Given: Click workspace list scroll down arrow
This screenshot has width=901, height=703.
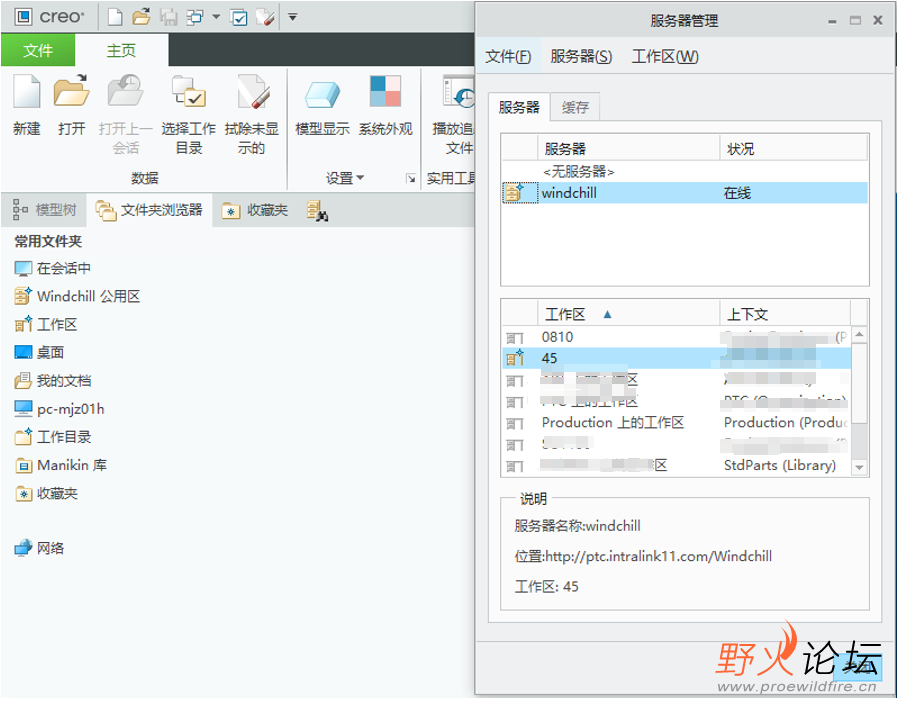Looking at the screenshot, I should [x=859, y=468].
